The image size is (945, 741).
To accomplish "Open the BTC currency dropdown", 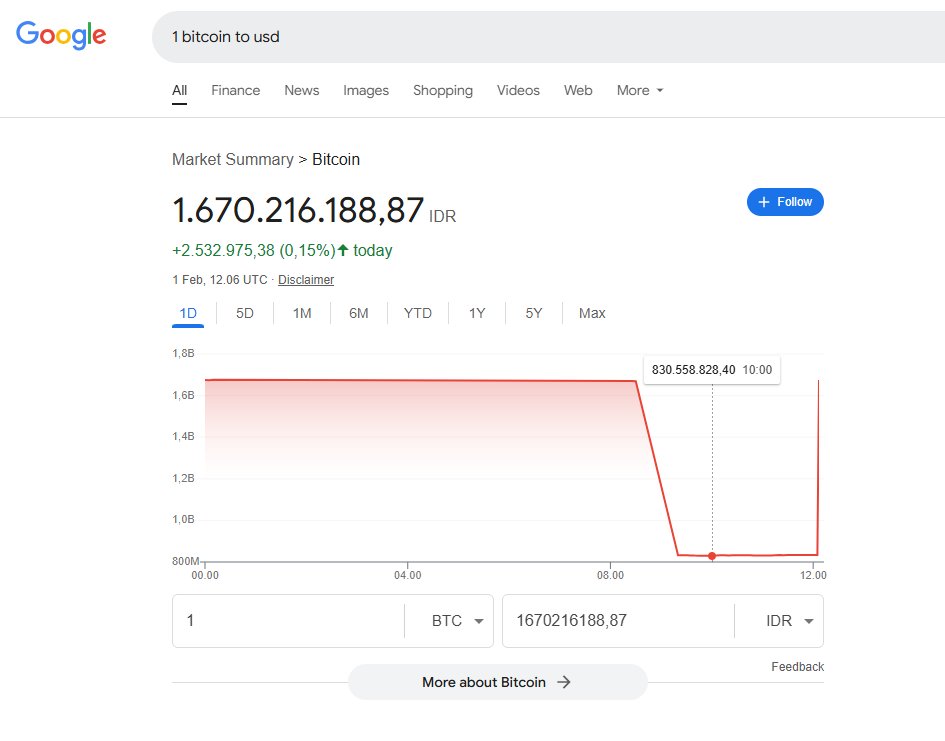I will (457, 621).
